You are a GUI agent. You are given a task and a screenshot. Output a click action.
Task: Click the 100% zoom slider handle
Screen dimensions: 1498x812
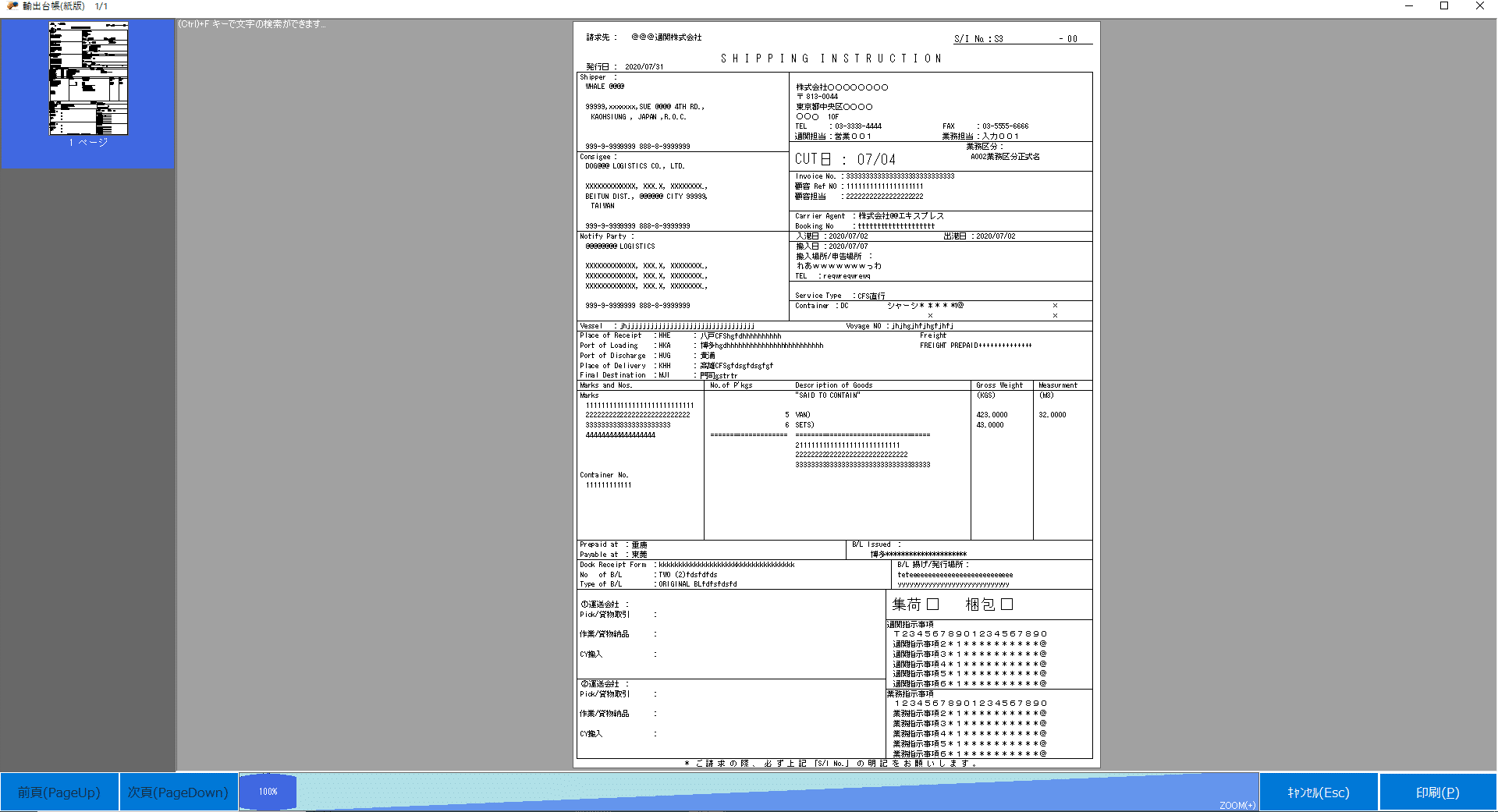click(x=268, y=792)
